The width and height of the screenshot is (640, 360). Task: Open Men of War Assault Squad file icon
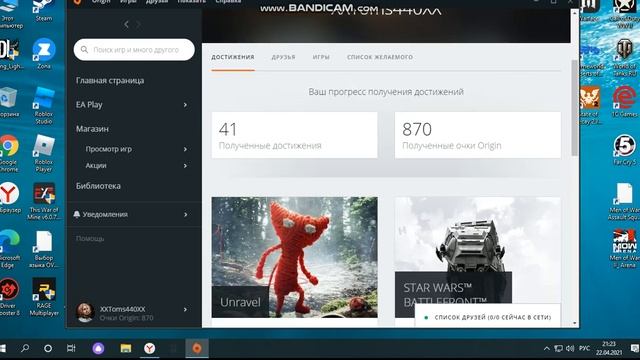click(624, 201)
